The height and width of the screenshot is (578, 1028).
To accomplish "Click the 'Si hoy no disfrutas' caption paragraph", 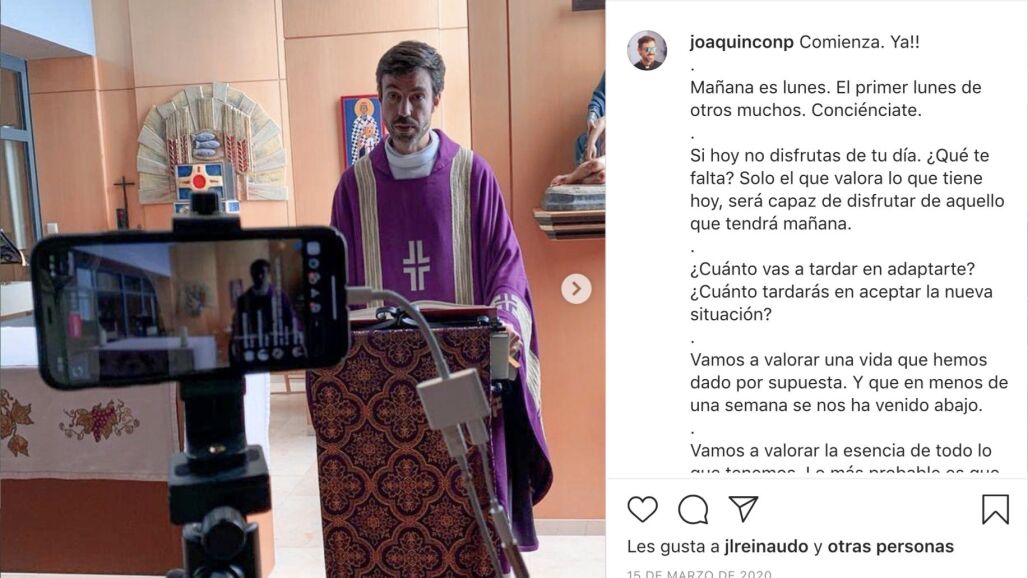I will click(847, 189).
